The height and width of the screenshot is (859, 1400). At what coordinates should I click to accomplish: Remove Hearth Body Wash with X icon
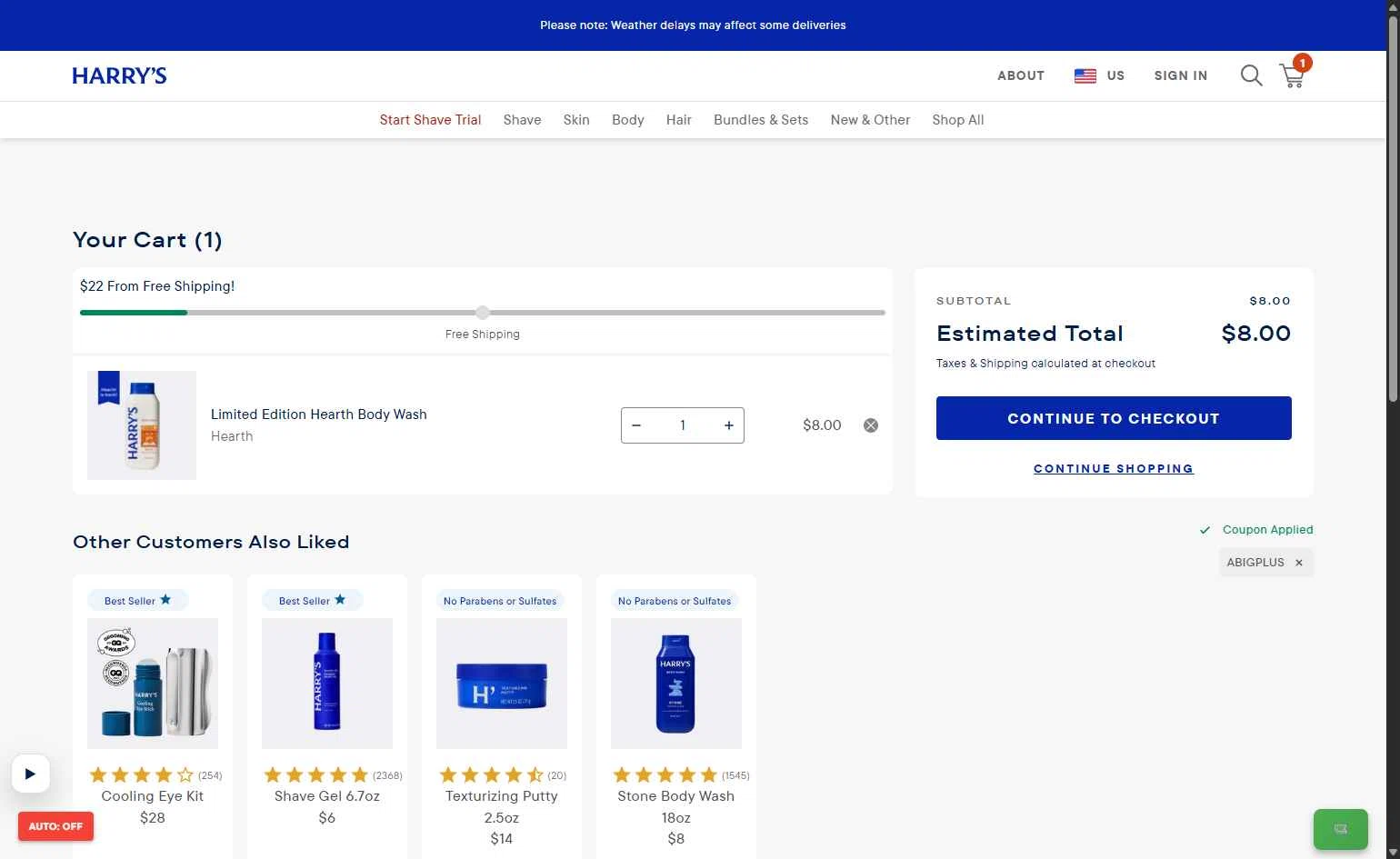(871, 425)
